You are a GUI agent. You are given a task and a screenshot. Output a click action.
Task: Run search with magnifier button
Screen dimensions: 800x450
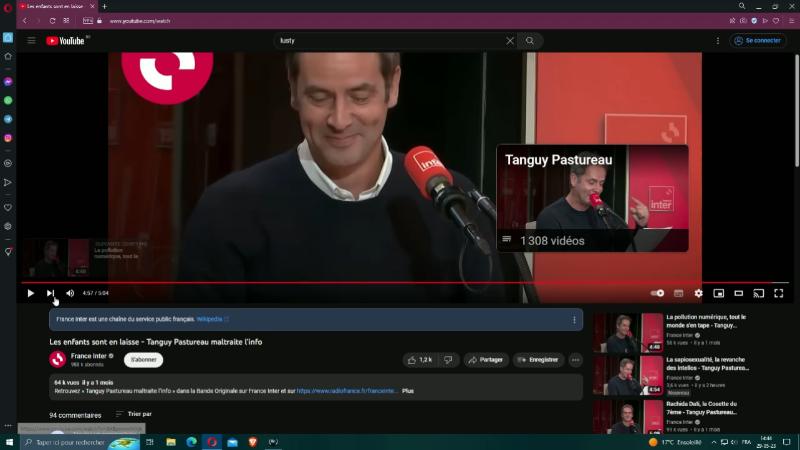[530, 41]
